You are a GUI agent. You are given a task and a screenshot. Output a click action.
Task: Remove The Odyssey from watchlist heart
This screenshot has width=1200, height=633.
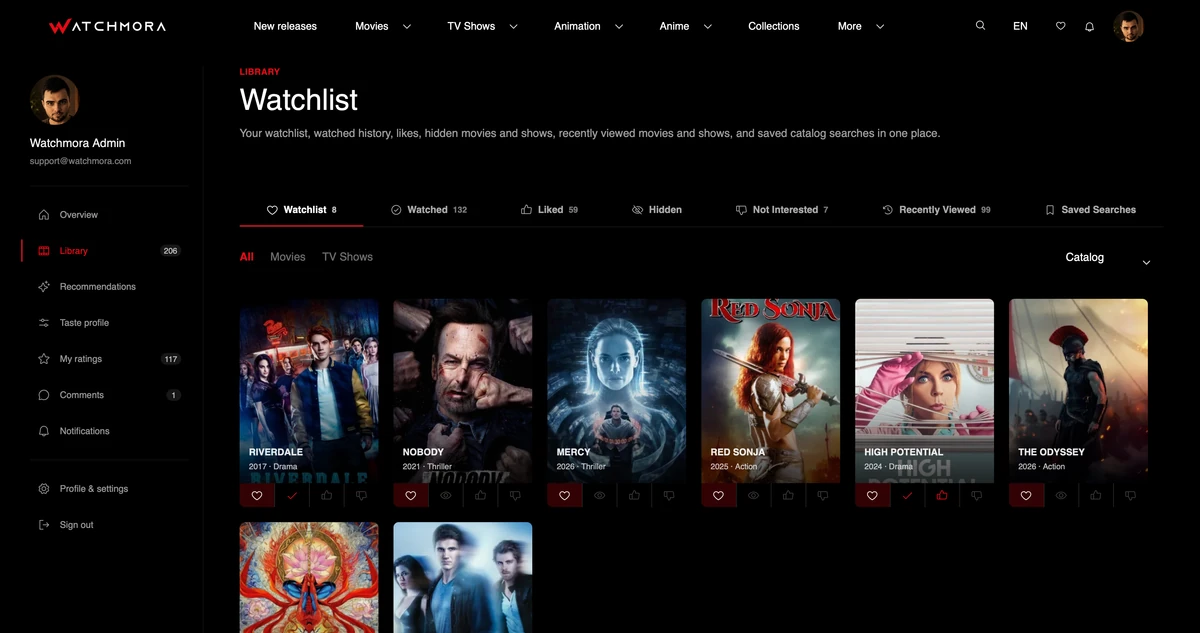(1026, 495)
